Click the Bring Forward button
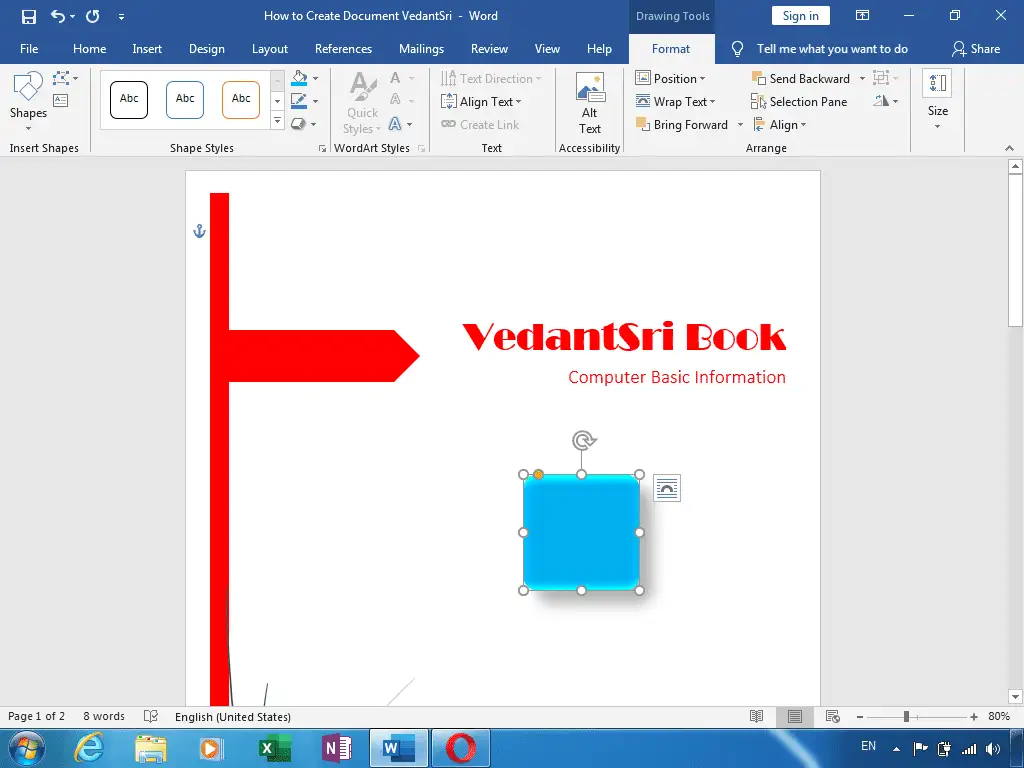 coord(682,125)
